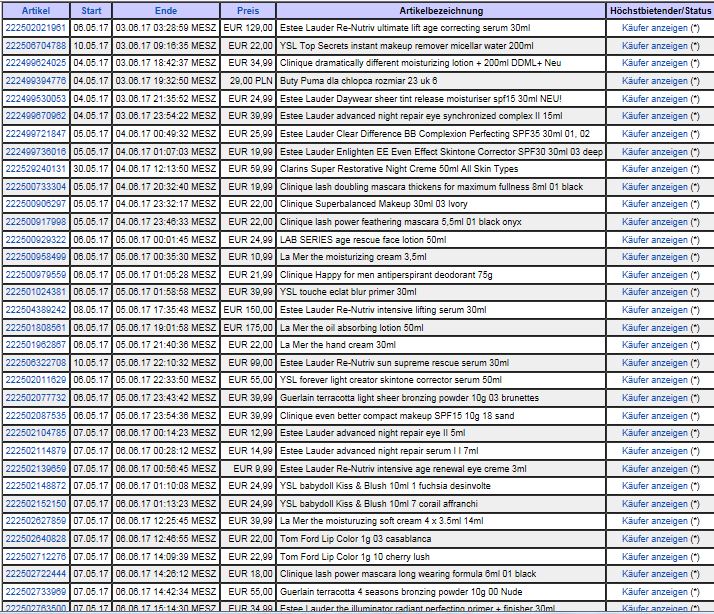Show buyers for Clinique Happy for men deodorant
Image resolution: width=714 pixels, height=614 pixels.
654,275
